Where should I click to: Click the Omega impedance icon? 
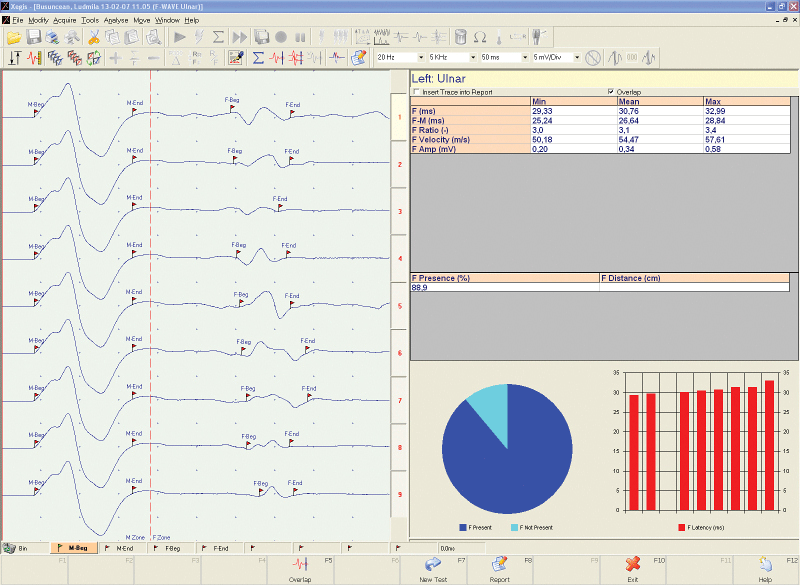click(479, 37)
